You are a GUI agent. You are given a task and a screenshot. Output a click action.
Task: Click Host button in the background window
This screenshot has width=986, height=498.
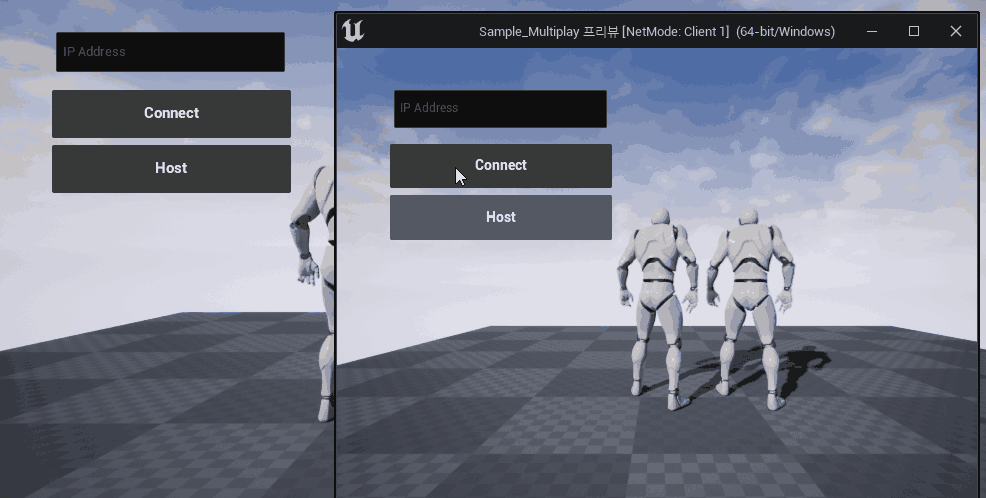171,169
